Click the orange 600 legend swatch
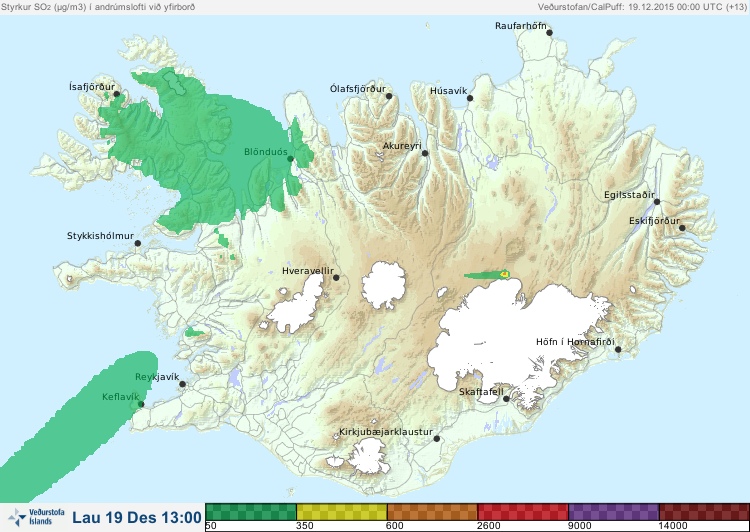The image size is (750, 532). click(x=432, y=512)
